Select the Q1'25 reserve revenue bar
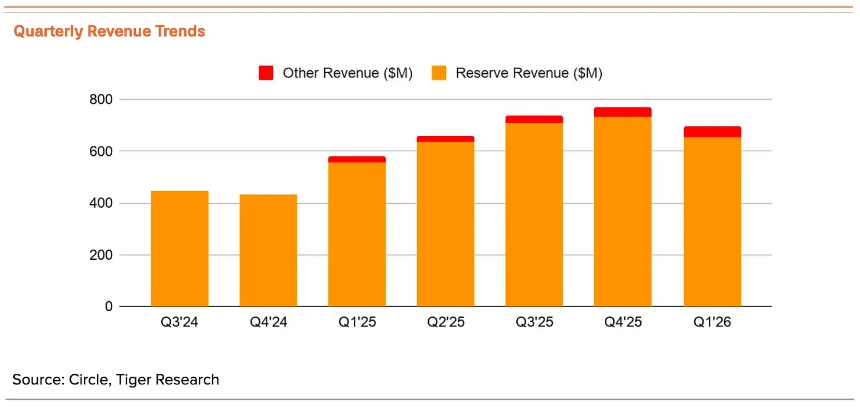 (357, 234)
